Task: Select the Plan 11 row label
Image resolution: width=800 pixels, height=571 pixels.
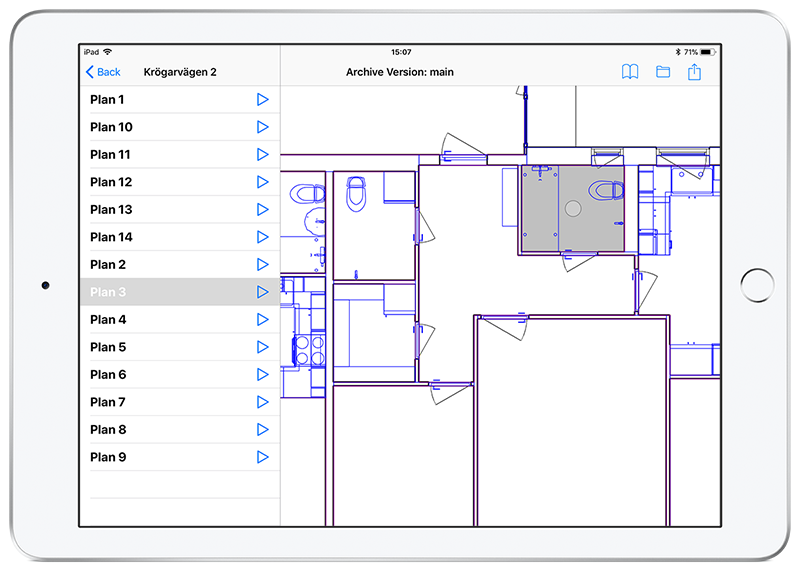Action: (x=110, y=155)
